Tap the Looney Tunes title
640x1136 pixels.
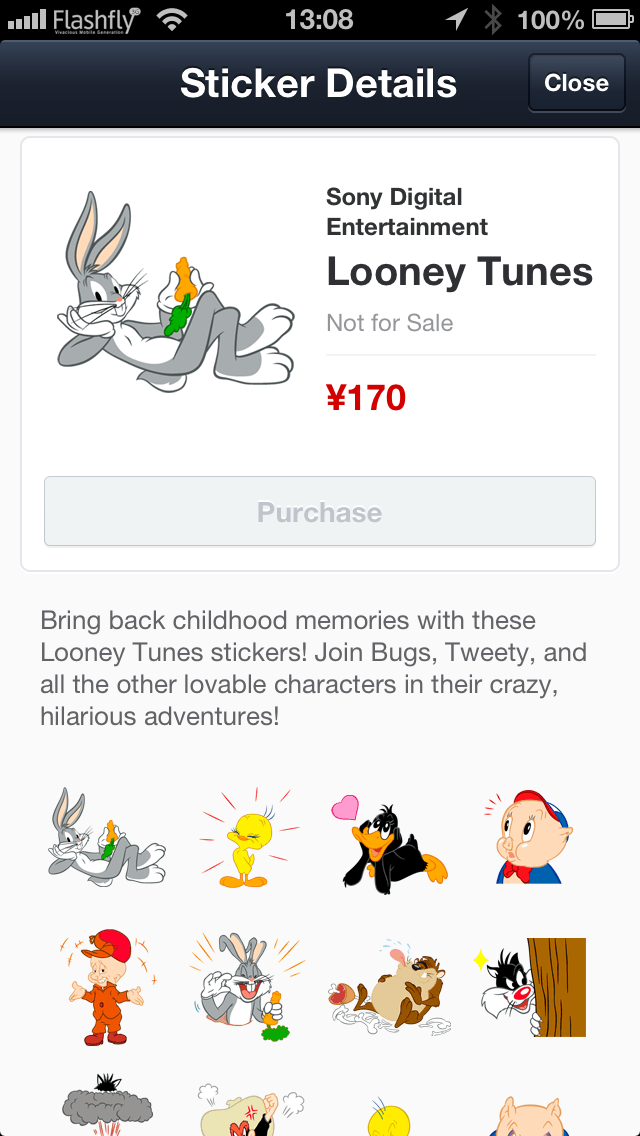point(459,272)
